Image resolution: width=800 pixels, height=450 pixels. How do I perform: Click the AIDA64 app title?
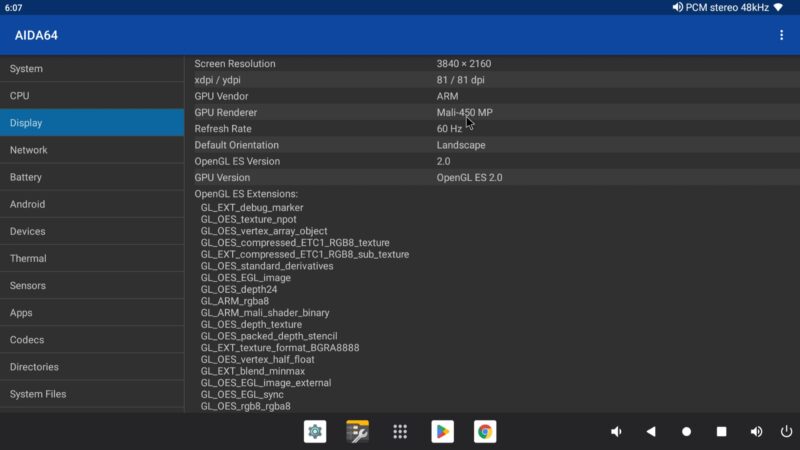coord(36,35)
